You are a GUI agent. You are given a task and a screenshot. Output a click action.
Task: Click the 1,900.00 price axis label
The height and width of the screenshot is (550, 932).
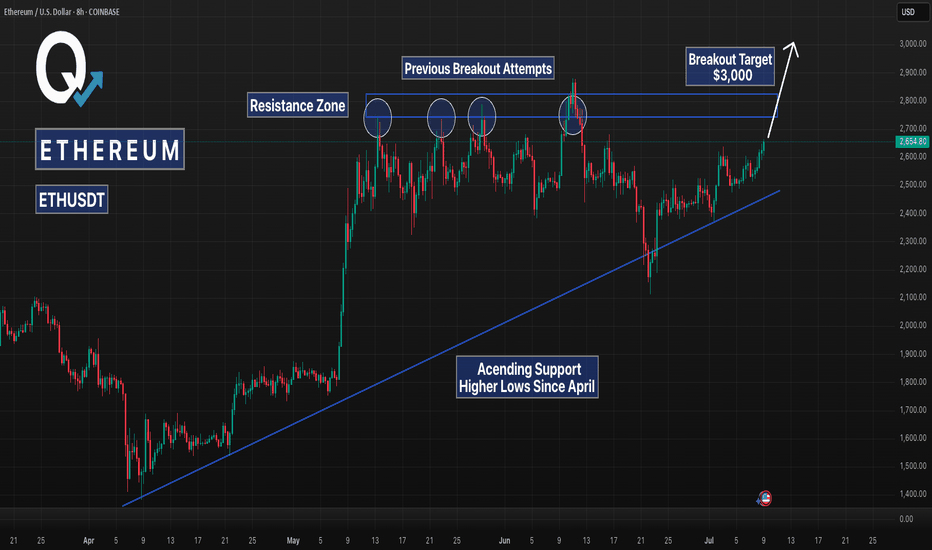click(x=912, y=354)
